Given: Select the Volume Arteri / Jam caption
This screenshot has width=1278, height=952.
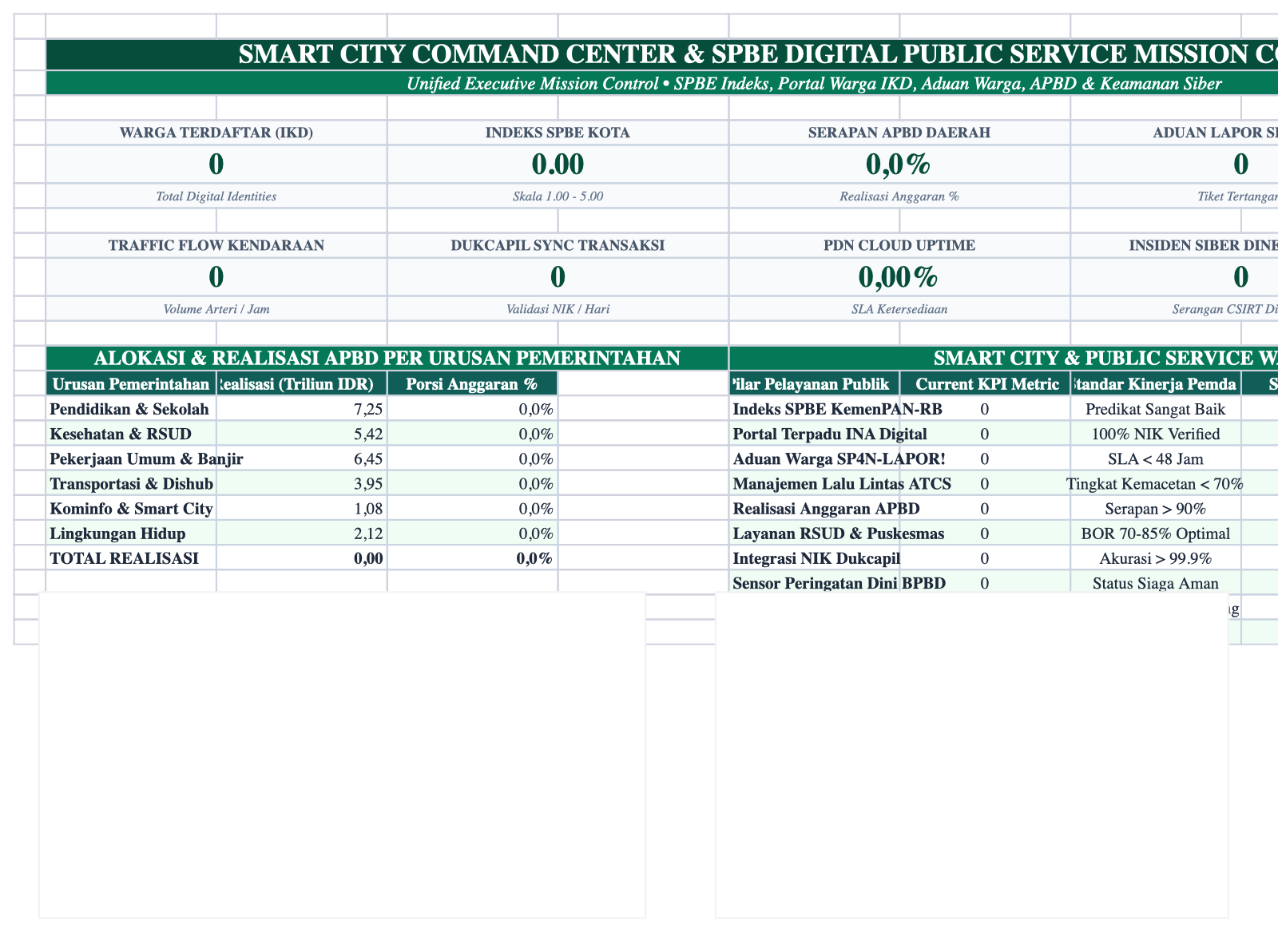Looking at the screenshot, I should [216, 308].
